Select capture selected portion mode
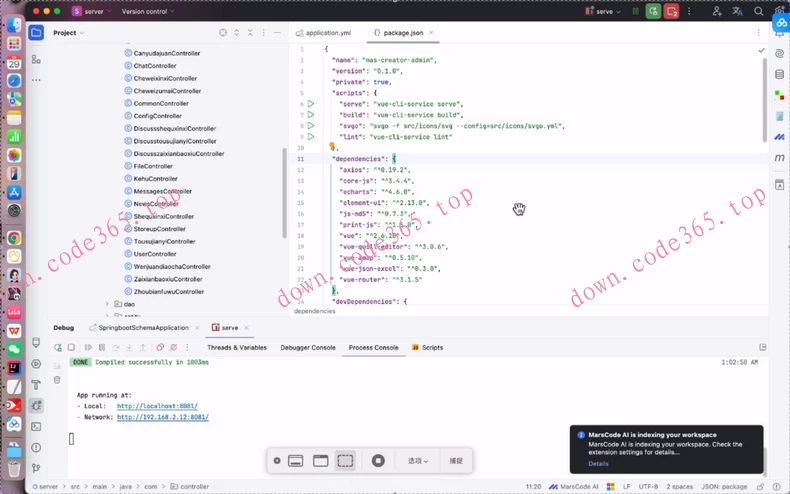This screenshot has height=494, width=790. 346,461
